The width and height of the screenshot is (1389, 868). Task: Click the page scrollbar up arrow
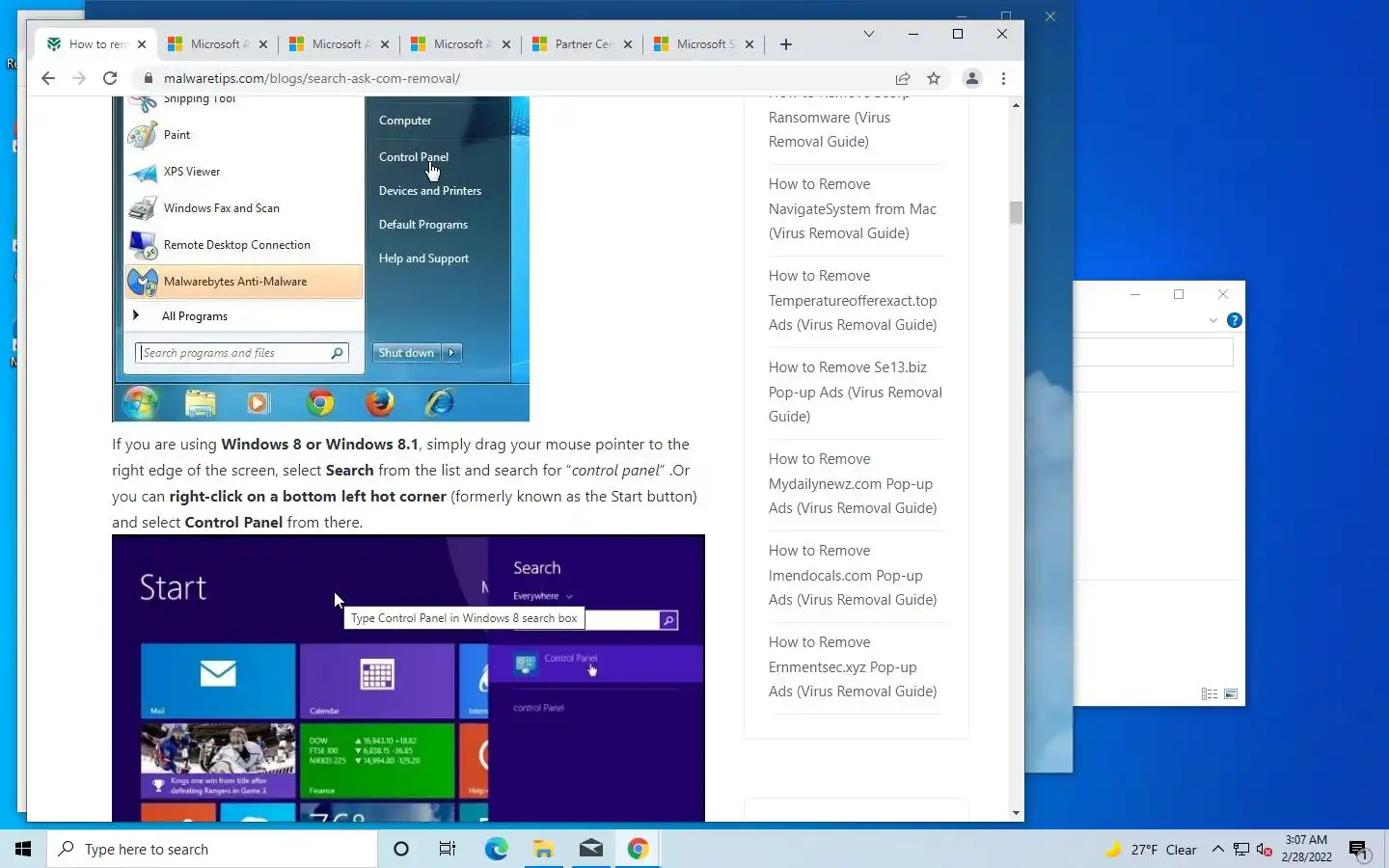1016,104
